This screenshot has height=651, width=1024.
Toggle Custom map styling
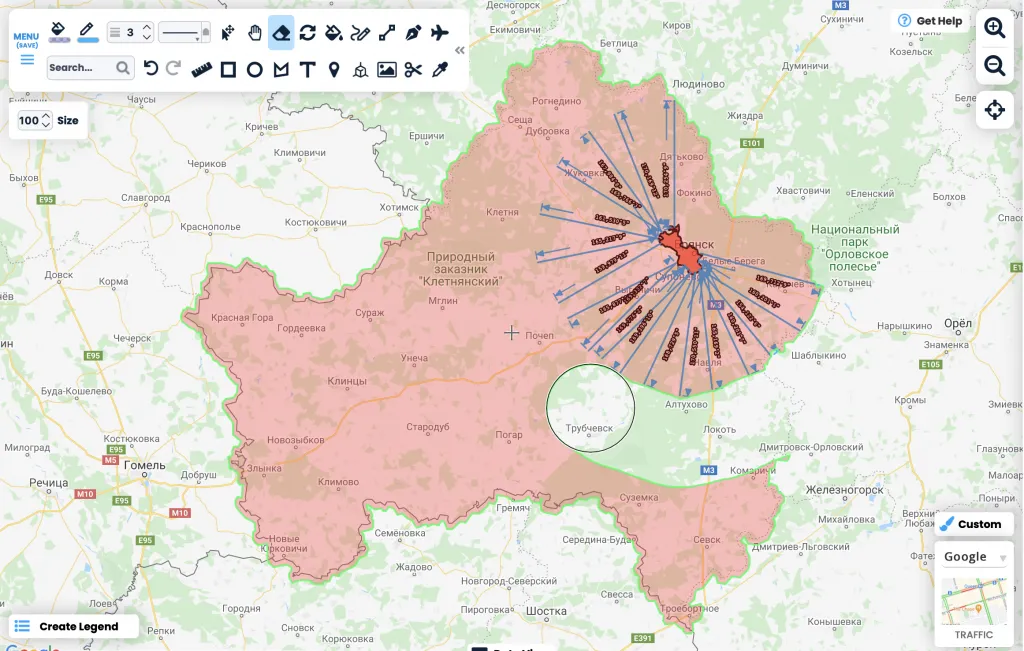[x=973, y=523]
